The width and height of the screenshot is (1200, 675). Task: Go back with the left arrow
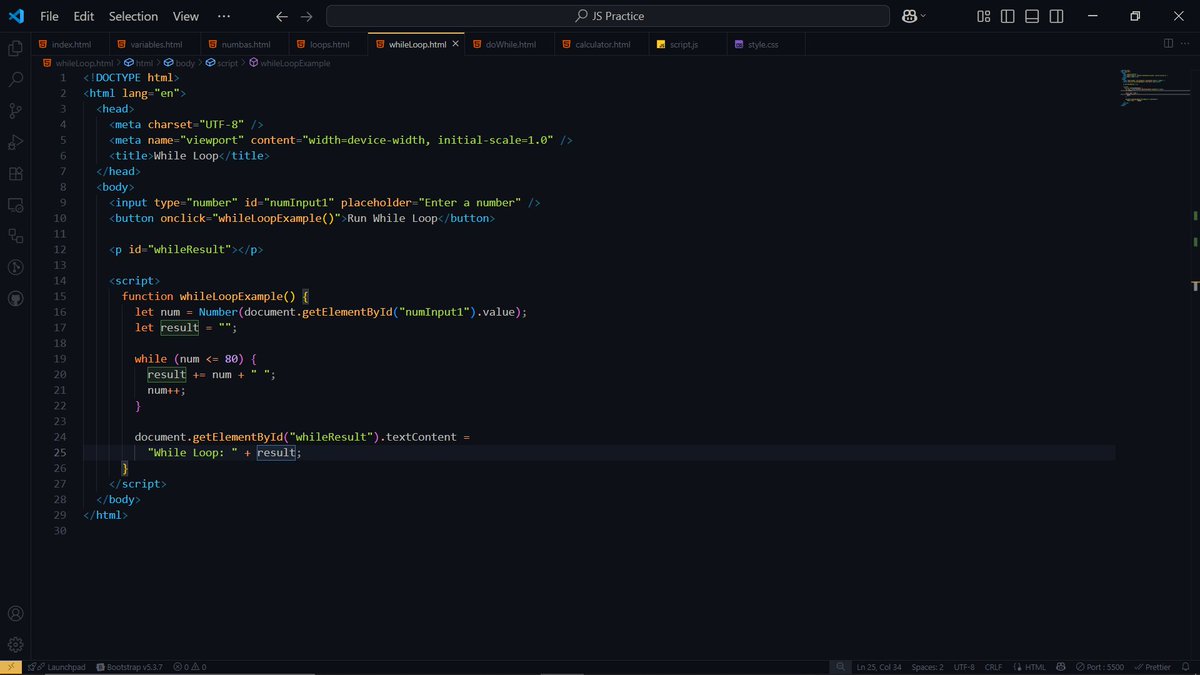(x=282, y=16)
